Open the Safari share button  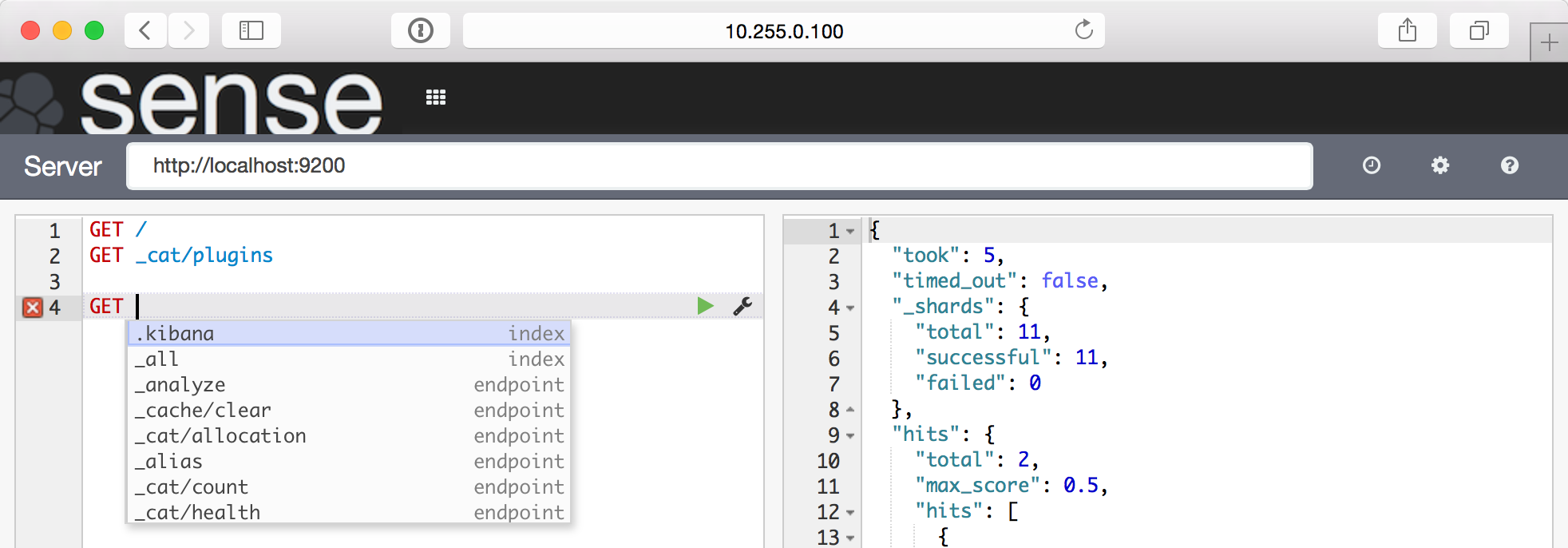(1407, 30)
